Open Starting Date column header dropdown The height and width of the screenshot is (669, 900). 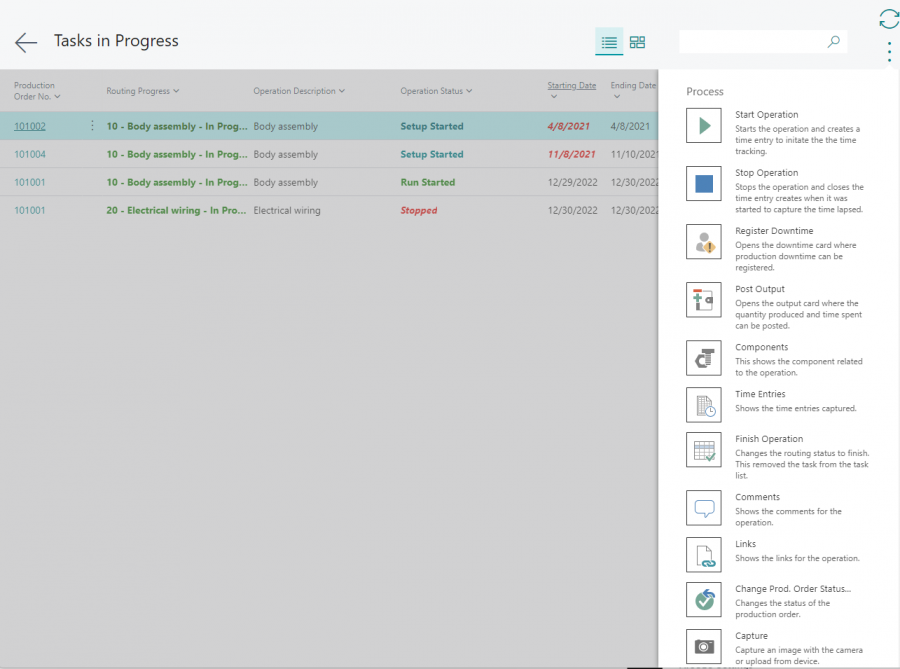coord(553,96)
